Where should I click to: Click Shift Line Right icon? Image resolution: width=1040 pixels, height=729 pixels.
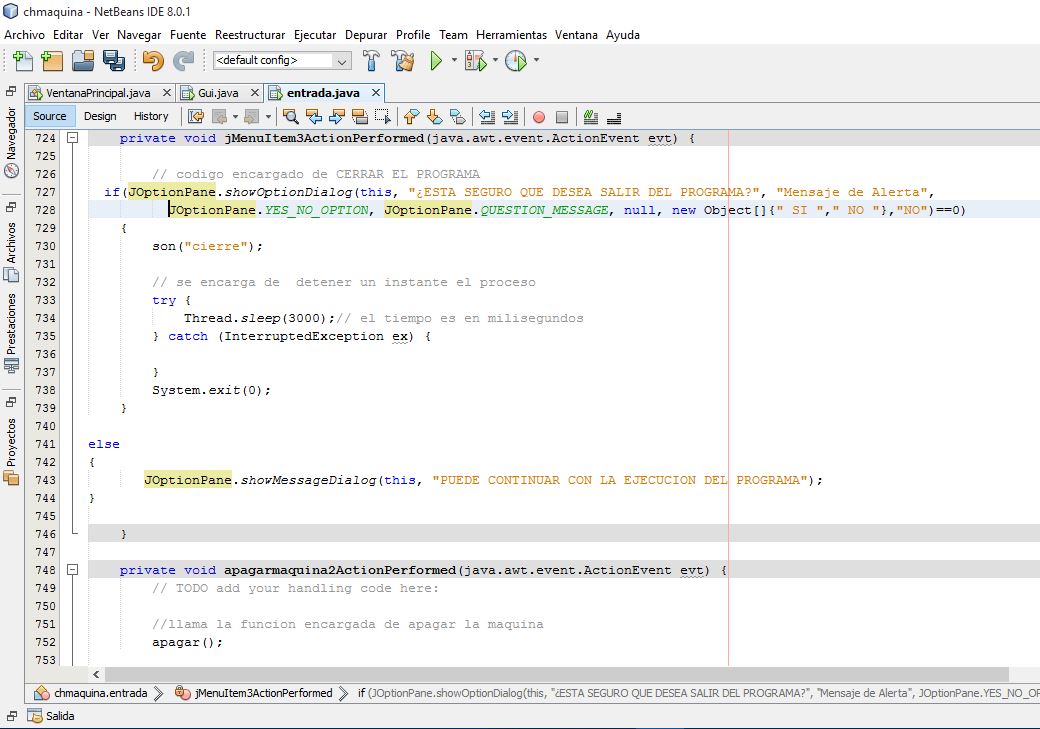click(x=510, y=117)
